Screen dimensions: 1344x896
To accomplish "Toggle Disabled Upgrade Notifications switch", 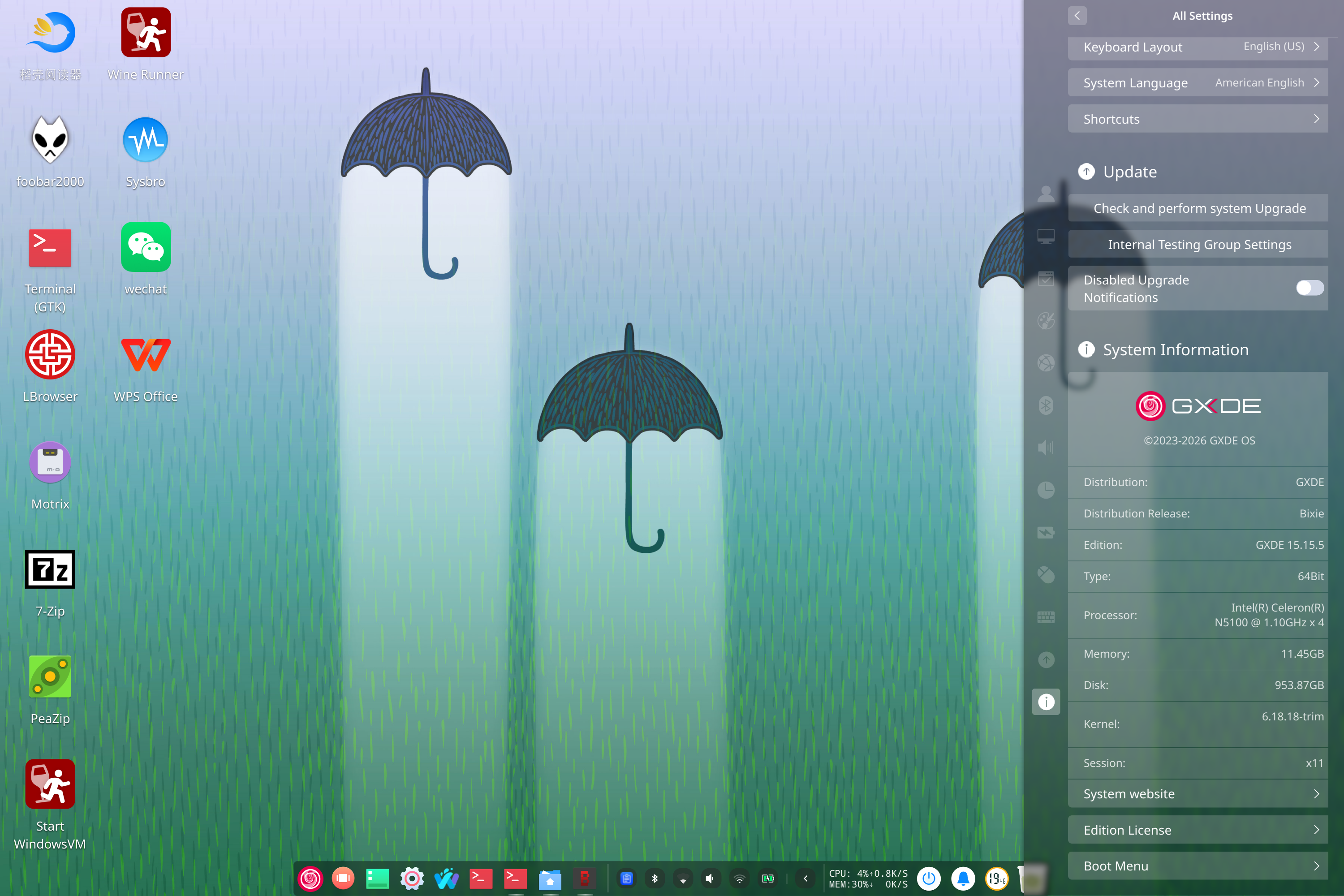I will [1310, 288].
